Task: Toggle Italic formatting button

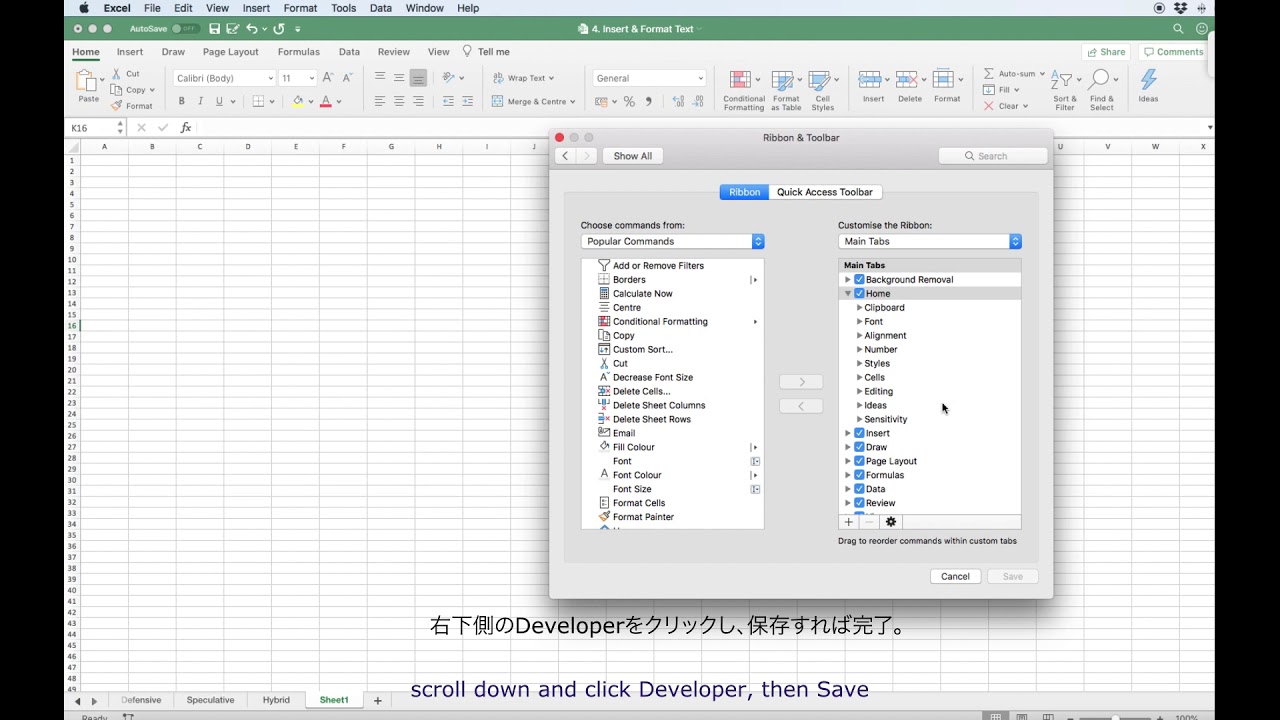Action: pos(200,101)
